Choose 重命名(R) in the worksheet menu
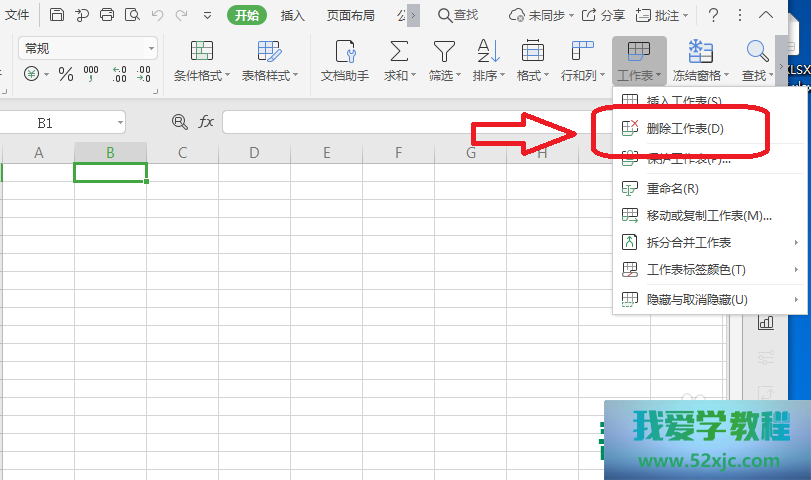This screenshot has height=480, width=811. 672,188
